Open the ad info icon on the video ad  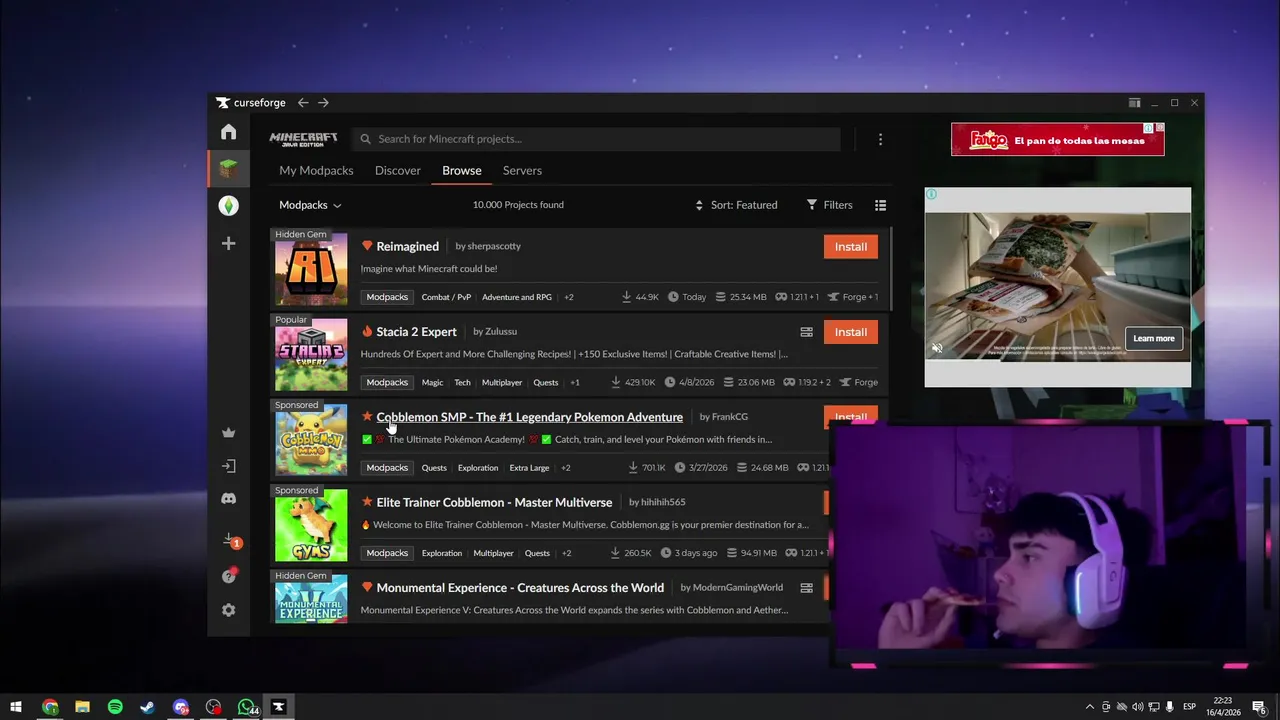tap(931, 194)
